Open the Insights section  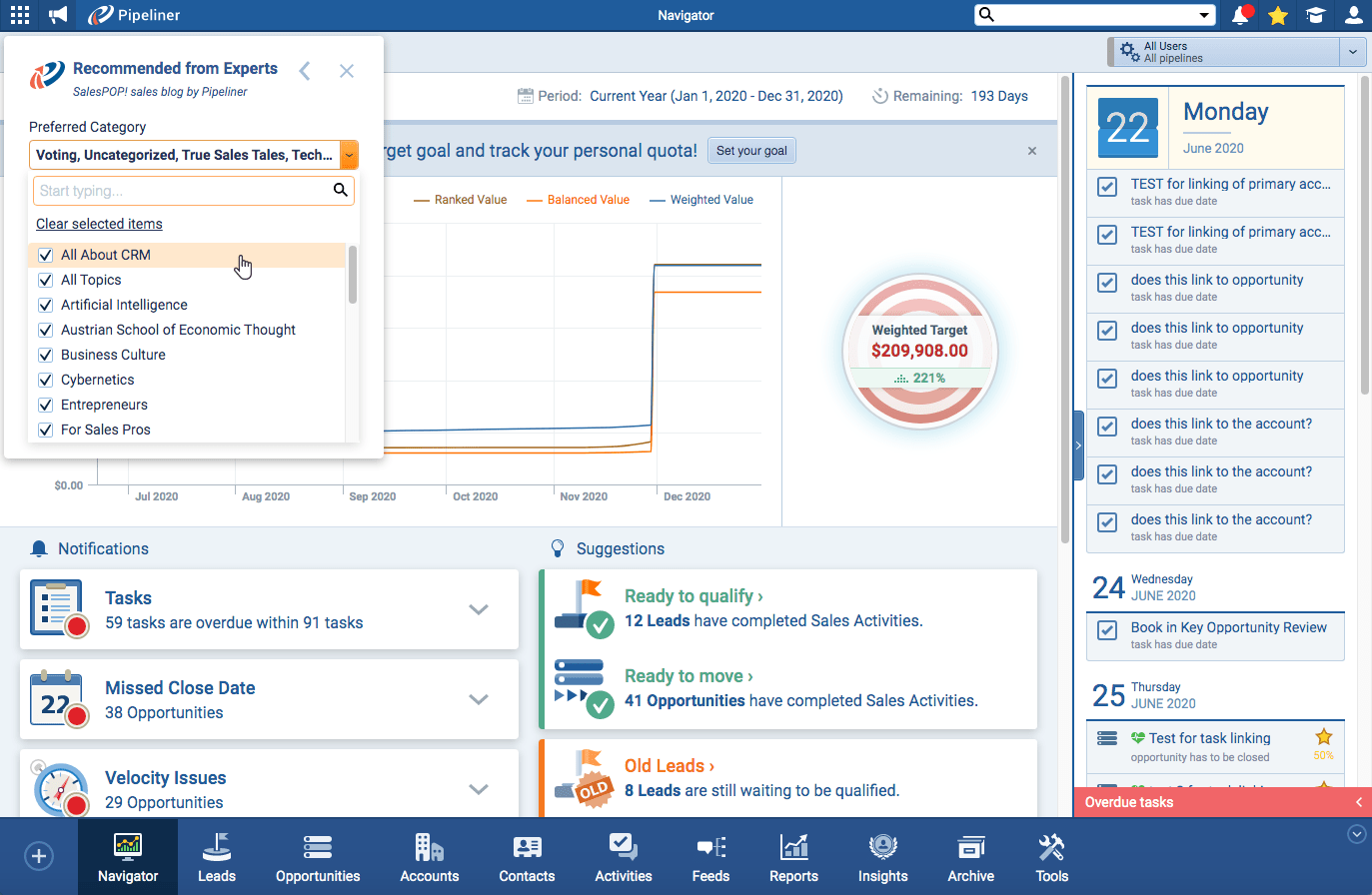(x=882, y=858)
